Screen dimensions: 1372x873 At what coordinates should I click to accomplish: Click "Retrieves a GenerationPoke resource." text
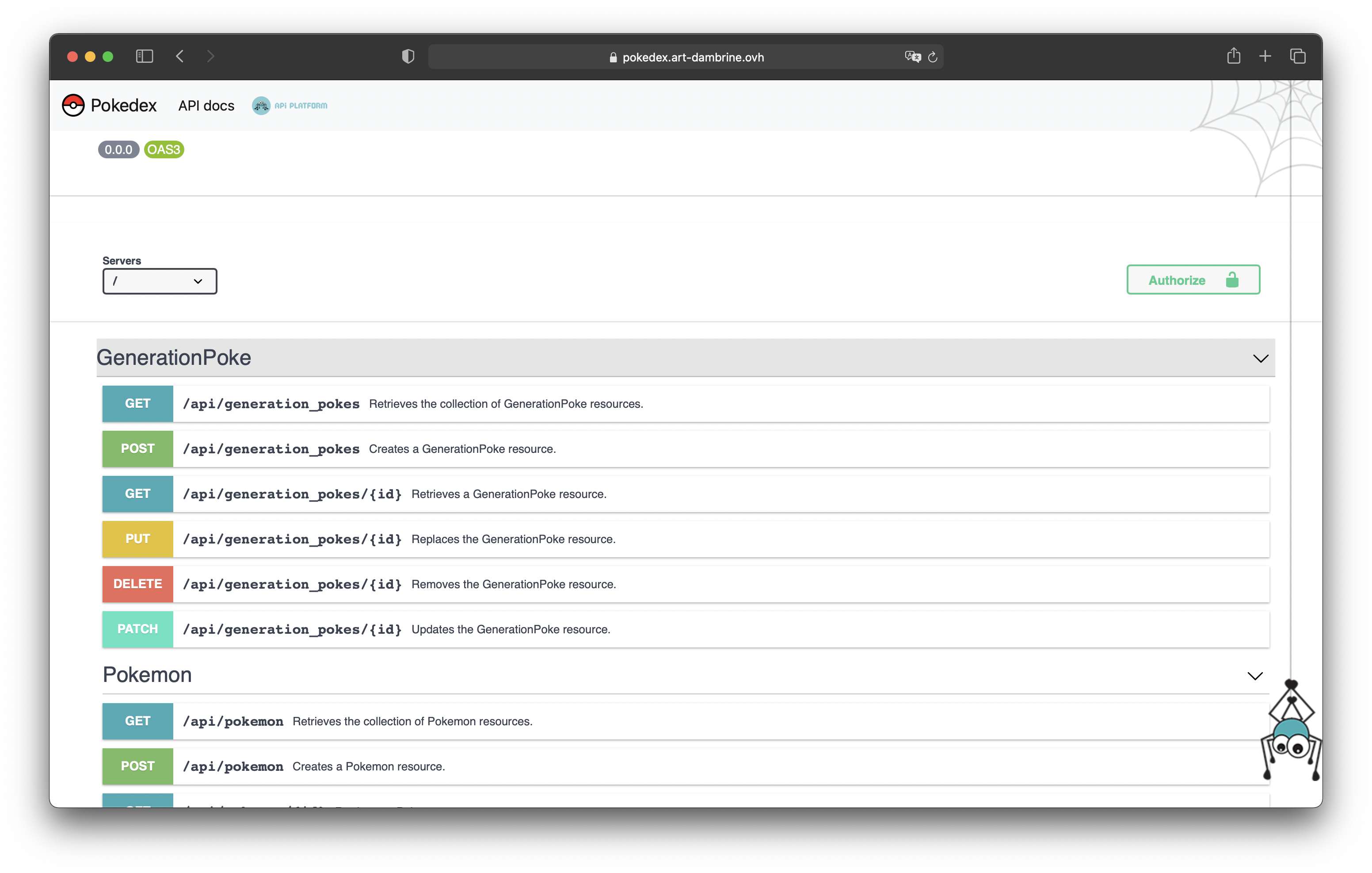(x=509, y=494)
